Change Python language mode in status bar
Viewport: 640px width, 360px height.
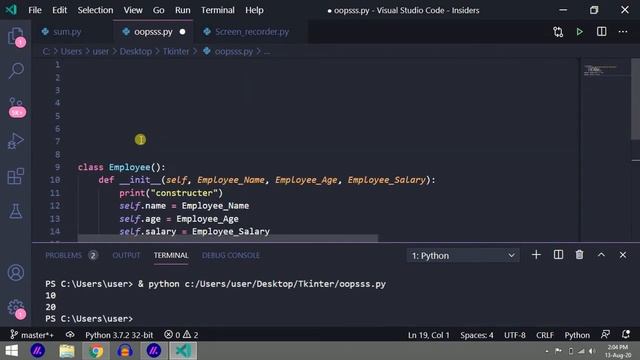[577, 335]
